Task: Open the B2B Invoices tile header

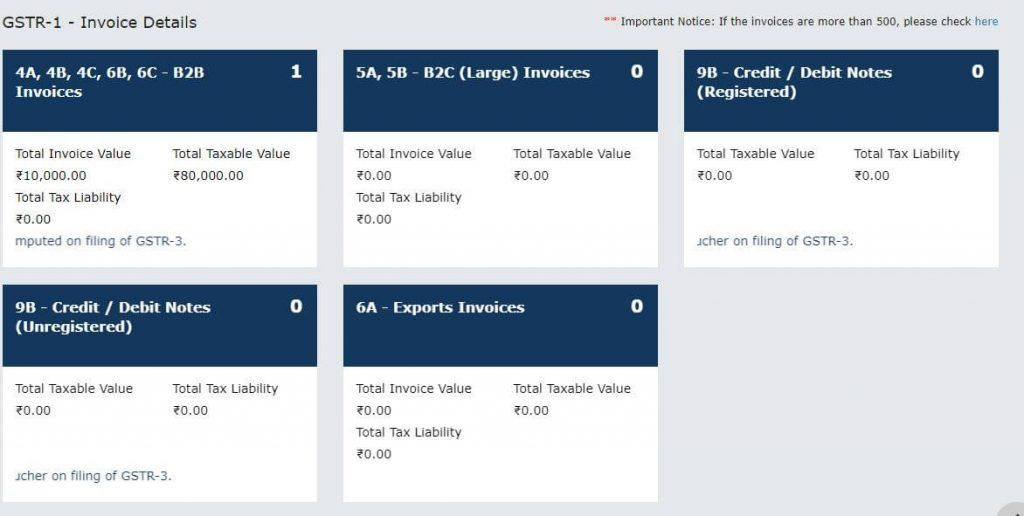Action: pos(110,82)
